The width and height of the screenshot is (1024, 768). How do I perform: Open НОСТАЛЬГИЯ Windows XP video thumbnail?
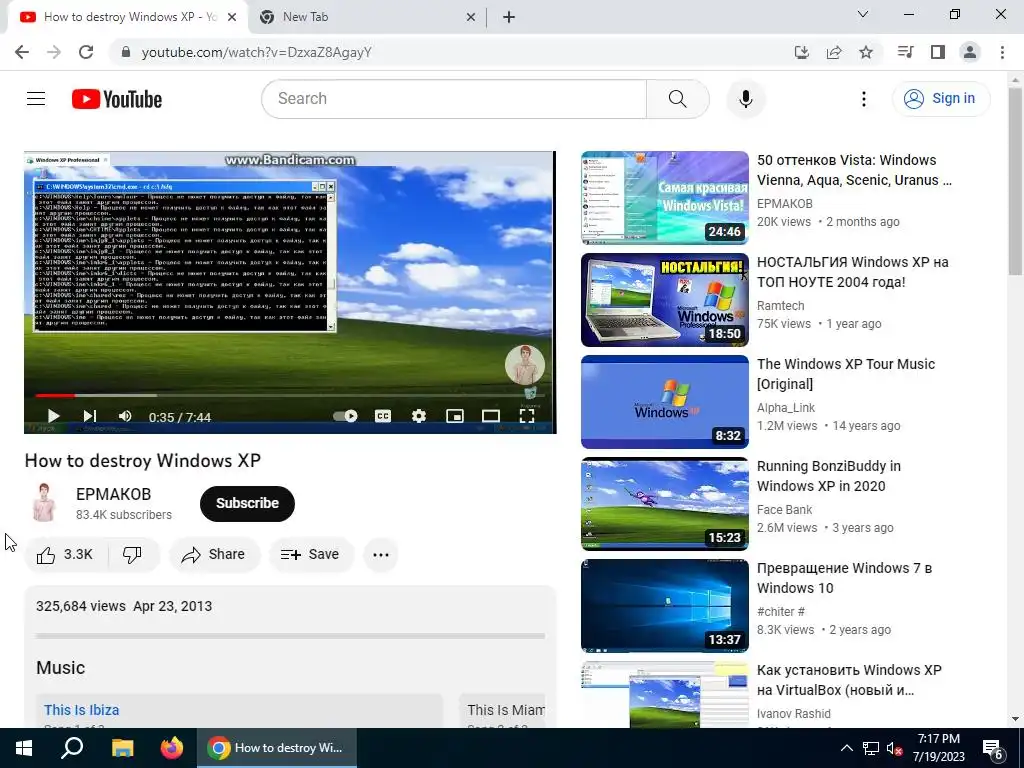pos(665,300)
